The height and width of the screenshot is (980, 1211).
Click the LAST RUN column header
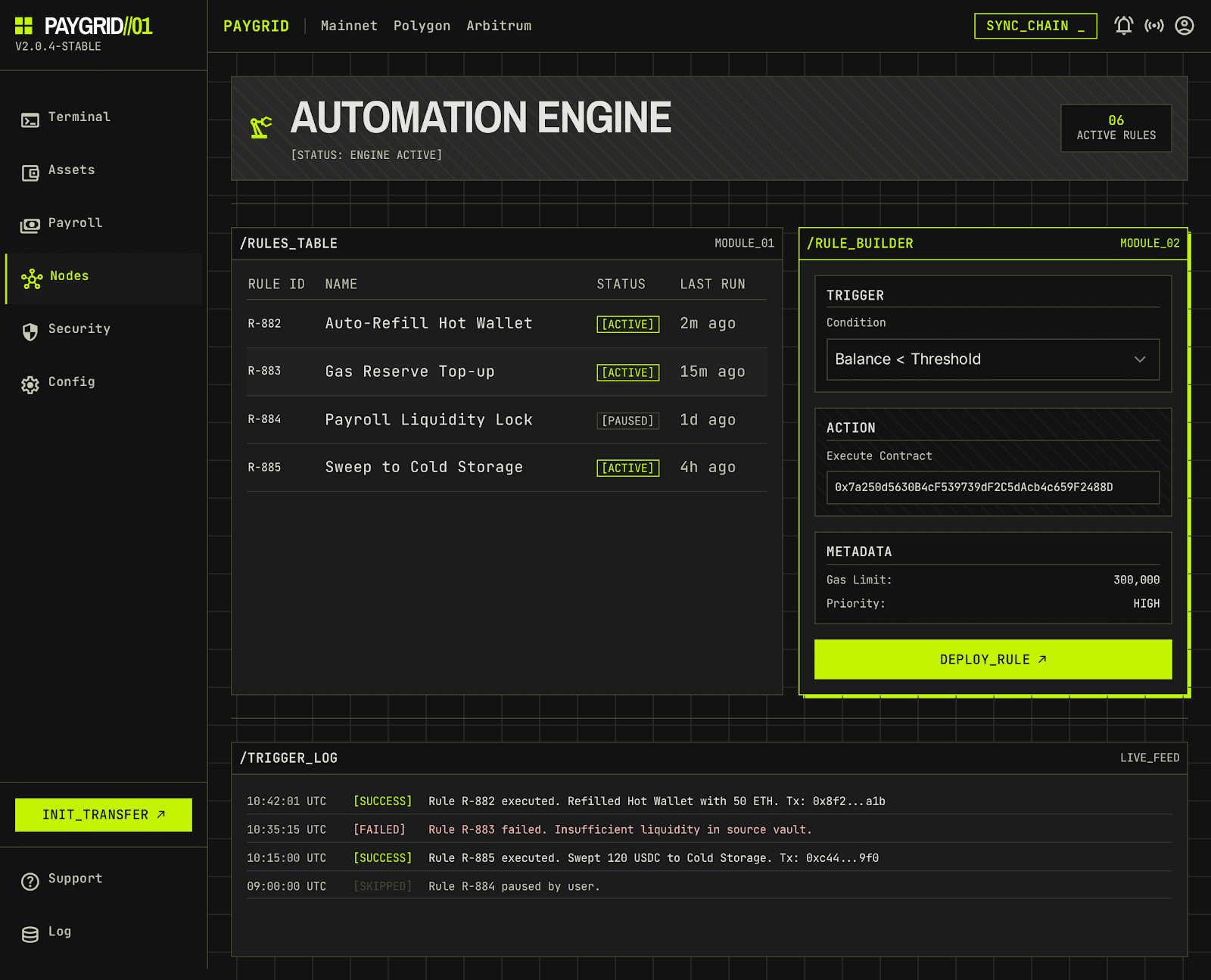pos(712,284)
